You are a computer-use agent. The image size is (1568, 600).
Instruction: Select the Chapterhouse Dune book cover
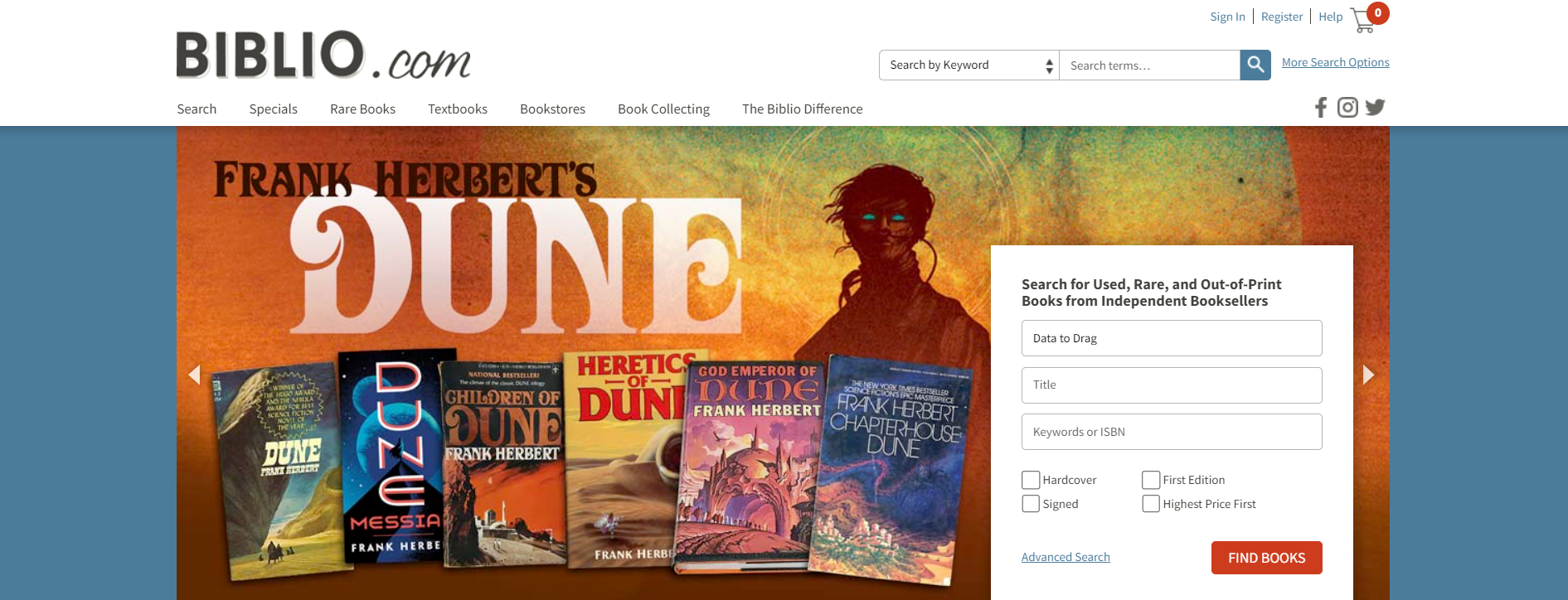891,471
